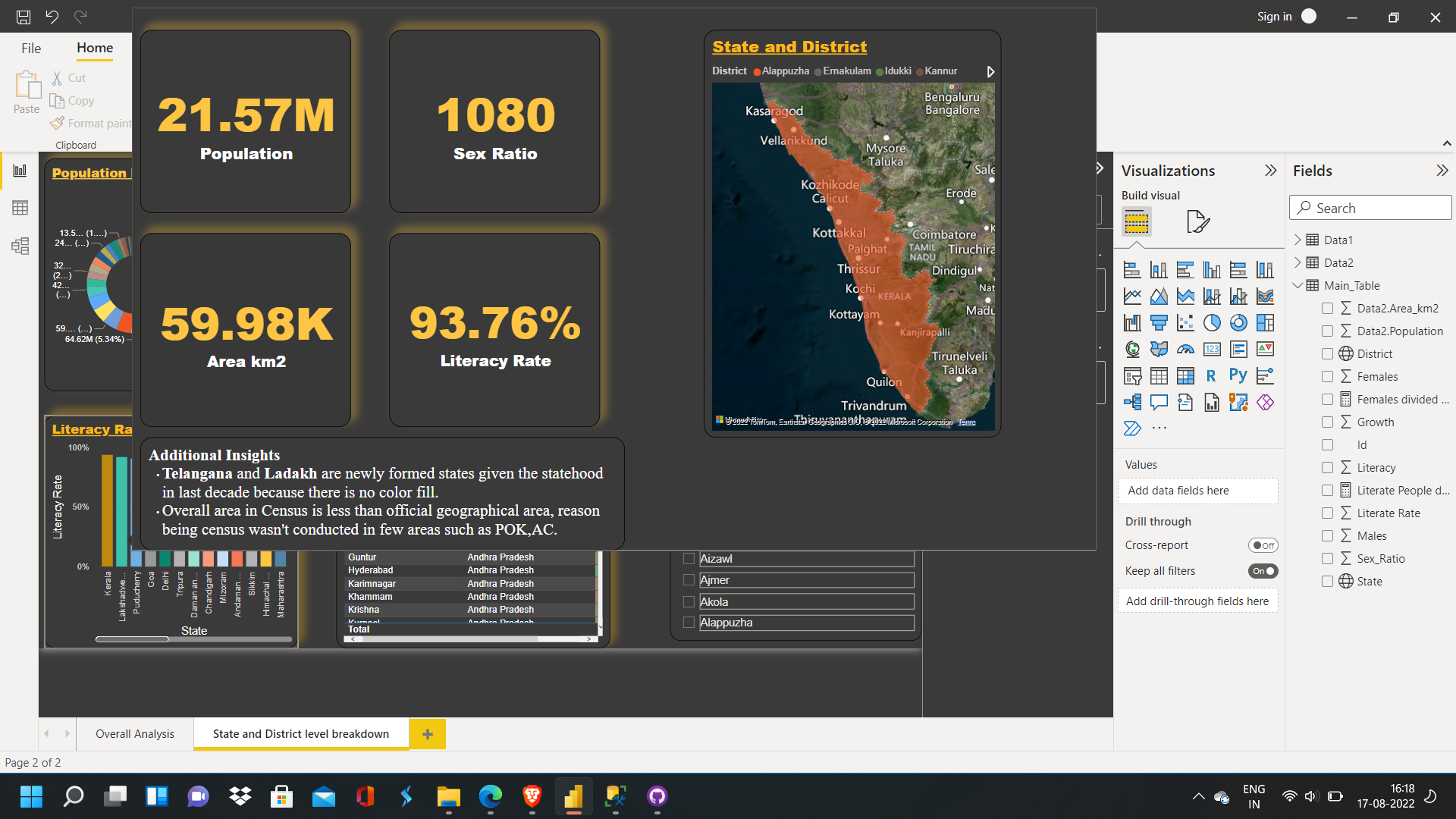Open the Terms link on the map

(x=967, y=422)
